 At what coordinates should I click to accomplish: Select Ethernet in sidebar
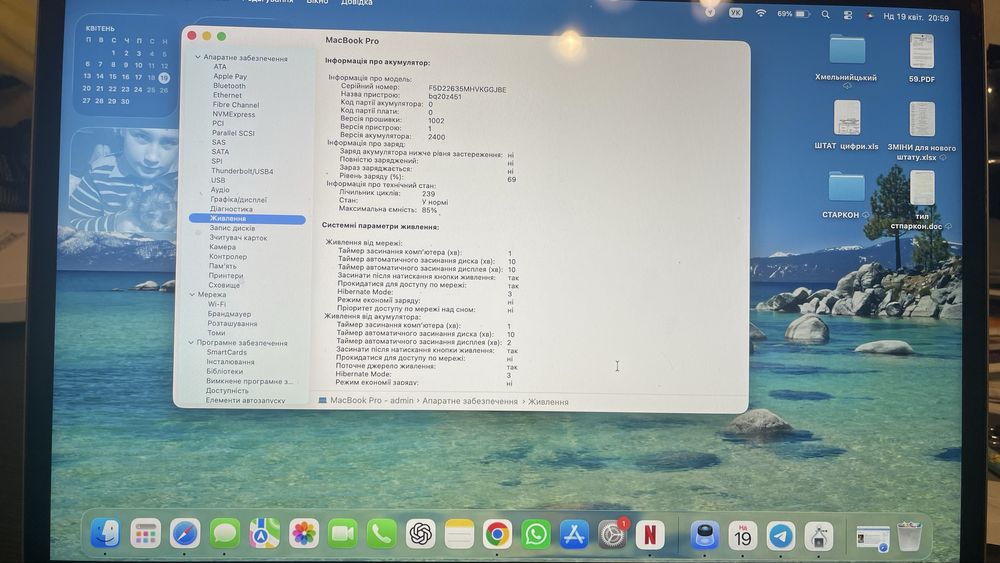tap(227, 95)
